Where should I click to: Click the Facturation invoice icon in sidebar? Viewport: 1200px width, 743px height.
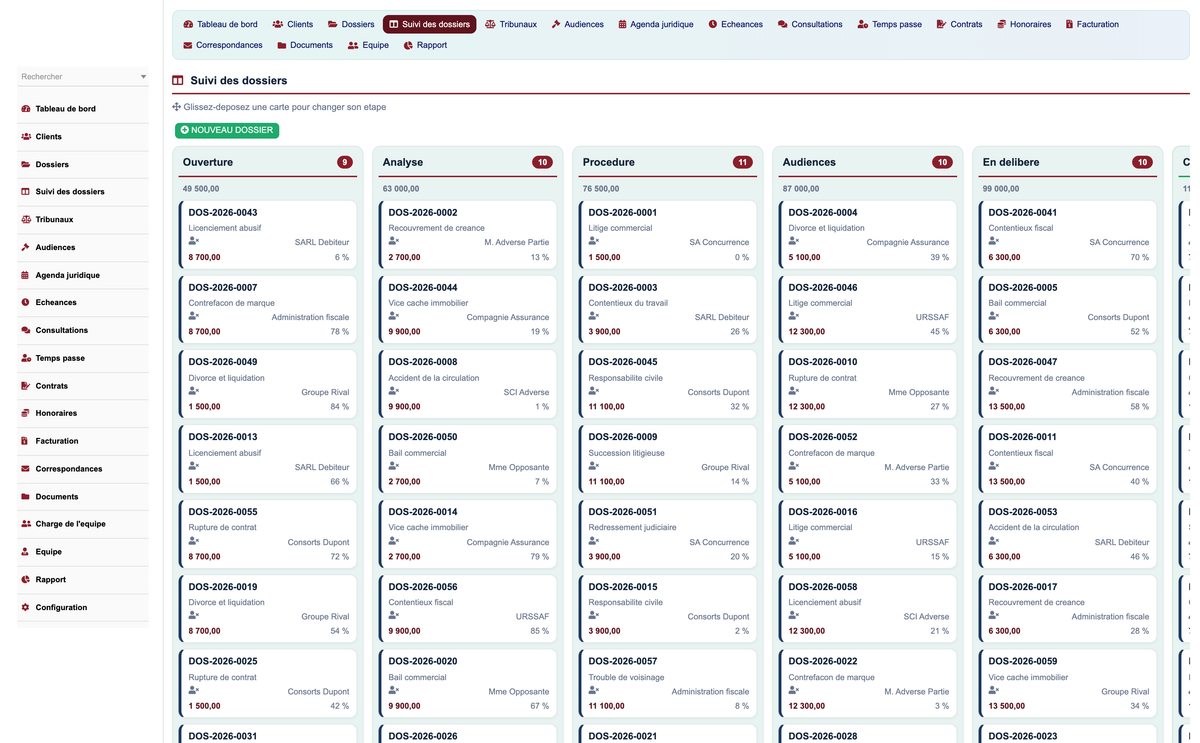(x=26, y=441)
